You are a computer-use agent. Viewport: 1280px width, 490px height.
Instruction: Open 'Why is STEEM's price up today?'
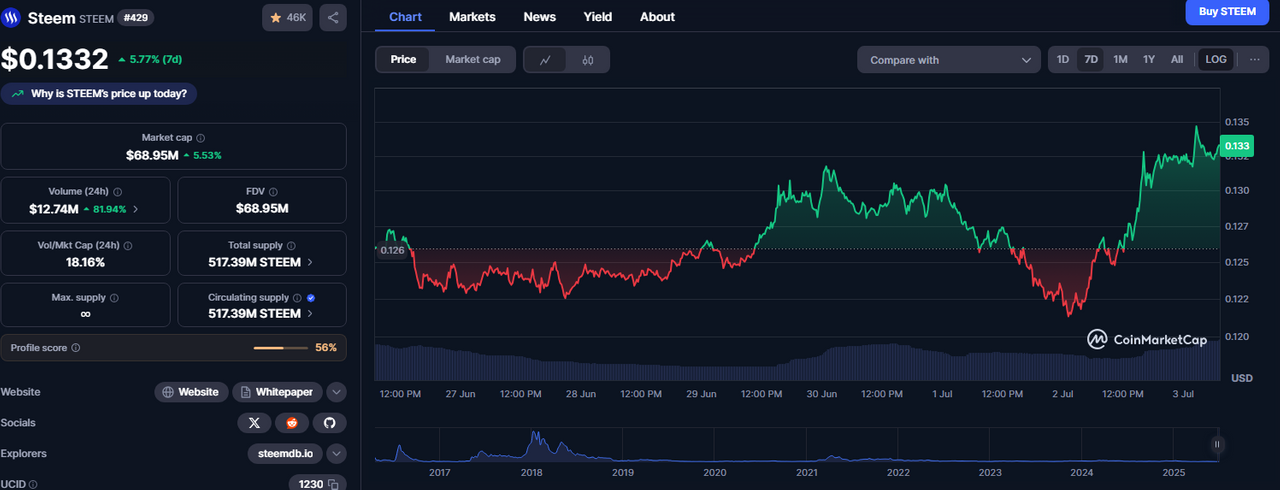100,93
